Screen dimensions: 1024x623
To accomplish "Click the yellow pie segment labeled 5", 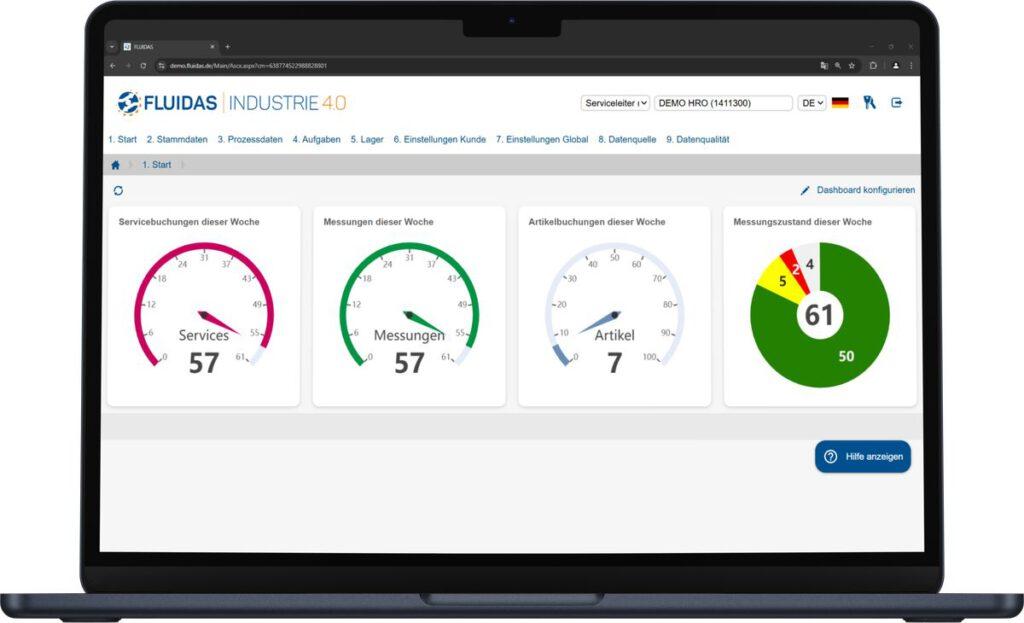I will (x=775, y=282).
